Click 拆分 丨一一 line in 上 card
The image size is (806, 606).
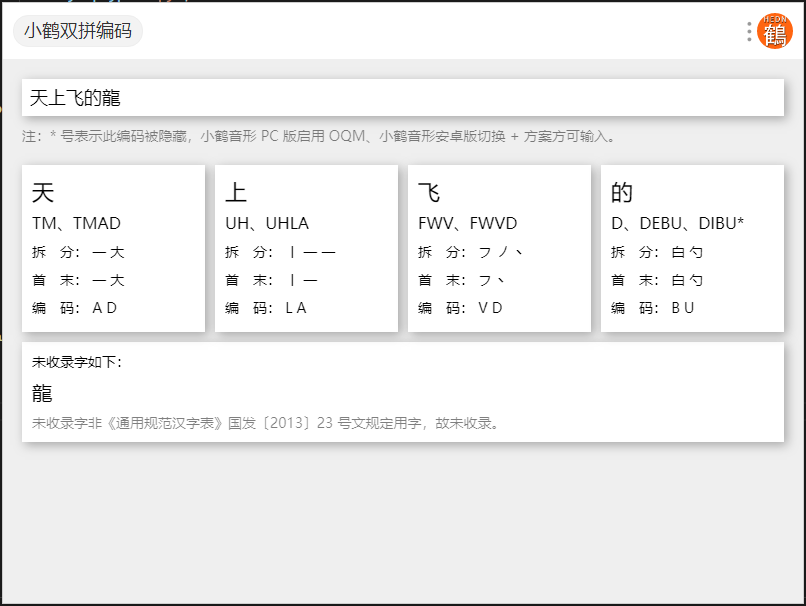tap(280, 252)
